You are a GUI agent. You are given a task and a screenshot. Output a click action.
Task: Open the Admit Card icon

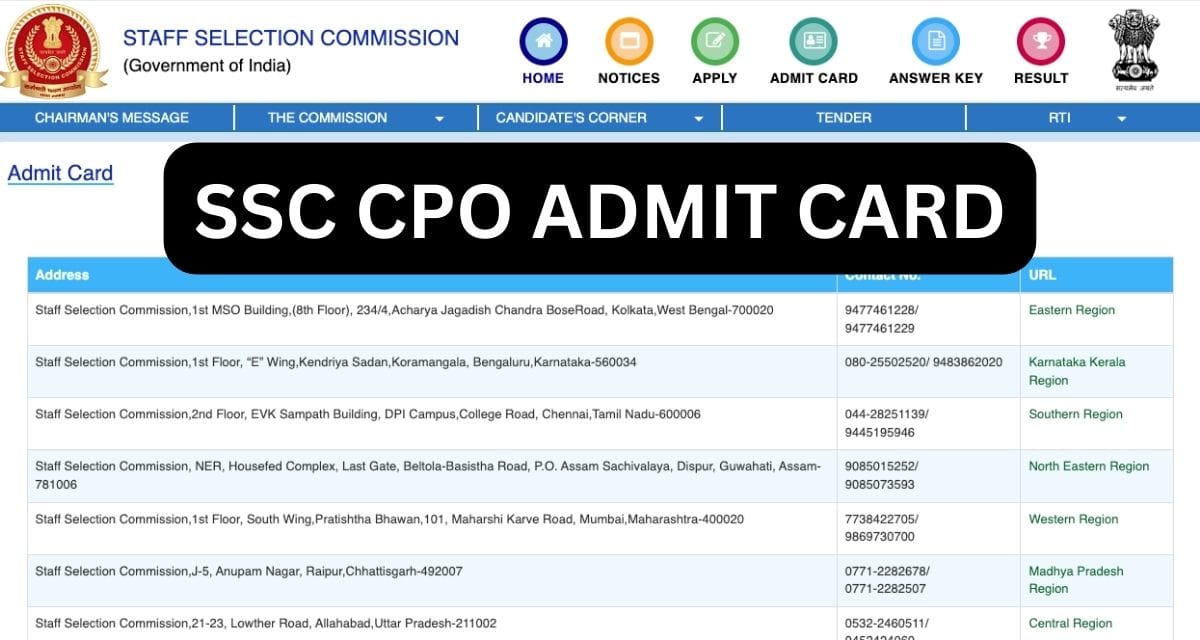pyautogui.click(x=814, y=42)
